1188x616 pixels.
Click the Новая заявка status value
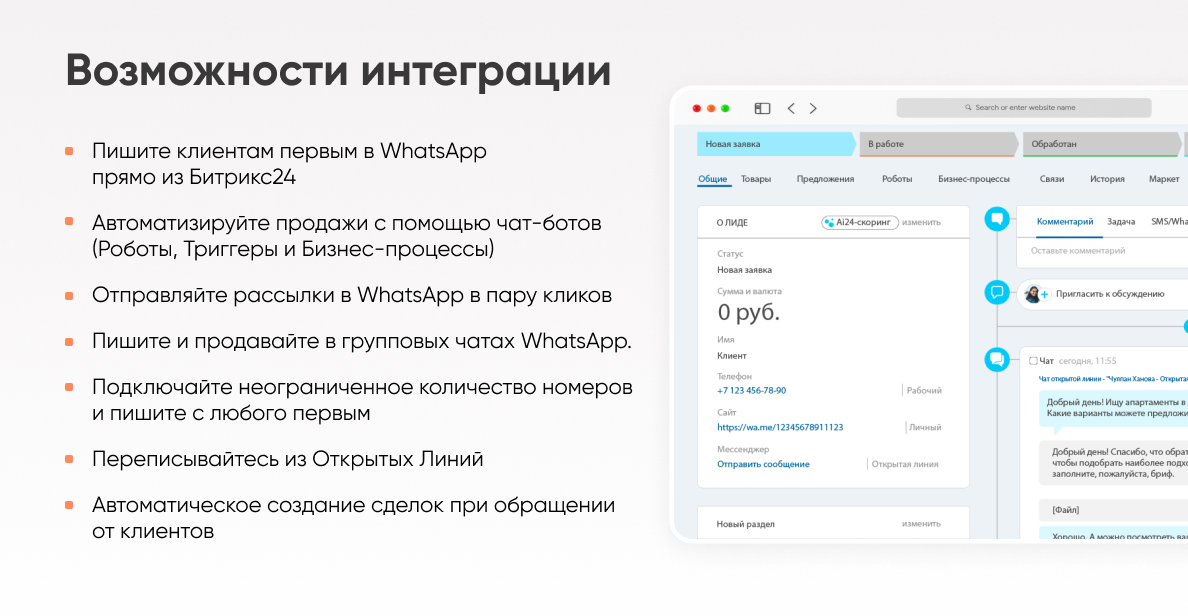pyautogui.click(x=744, y=270)
